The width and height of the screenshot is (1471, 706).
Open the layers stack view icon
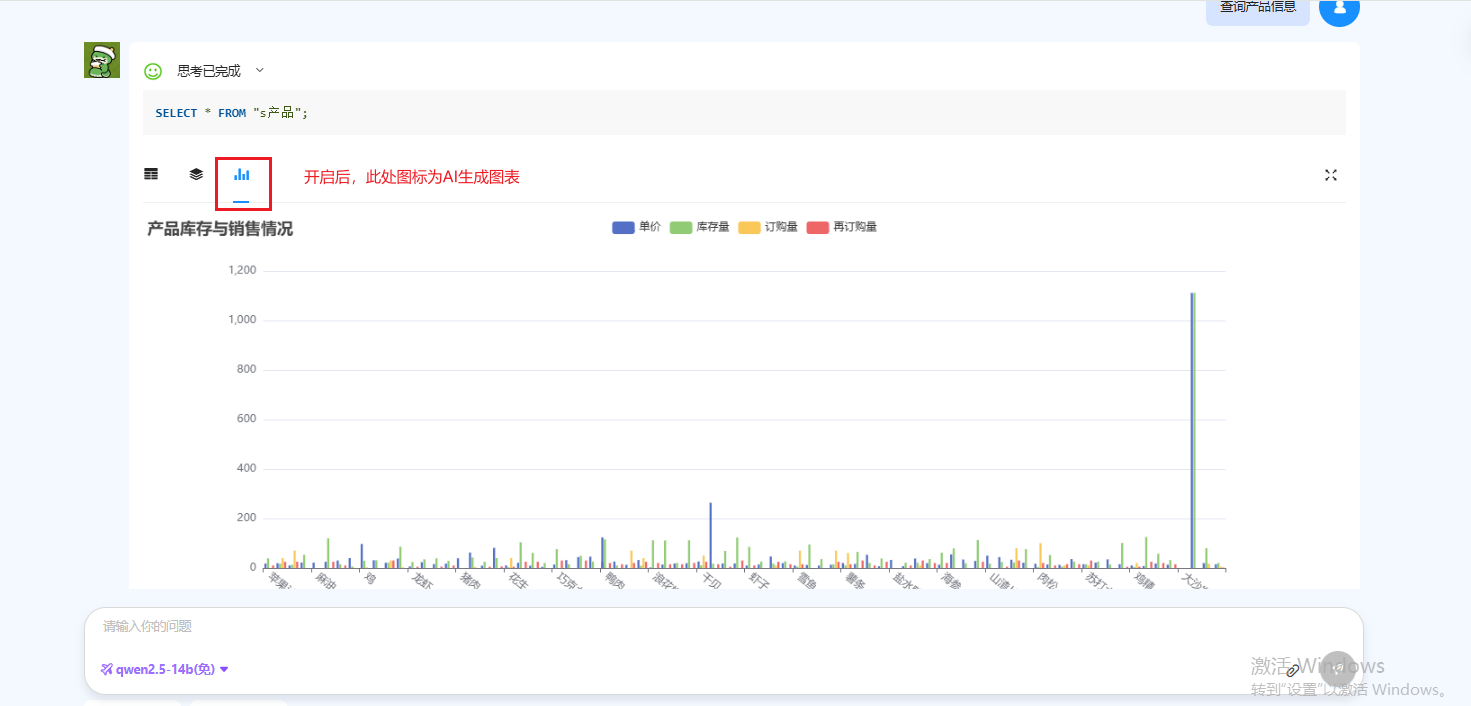click(196, 174)
